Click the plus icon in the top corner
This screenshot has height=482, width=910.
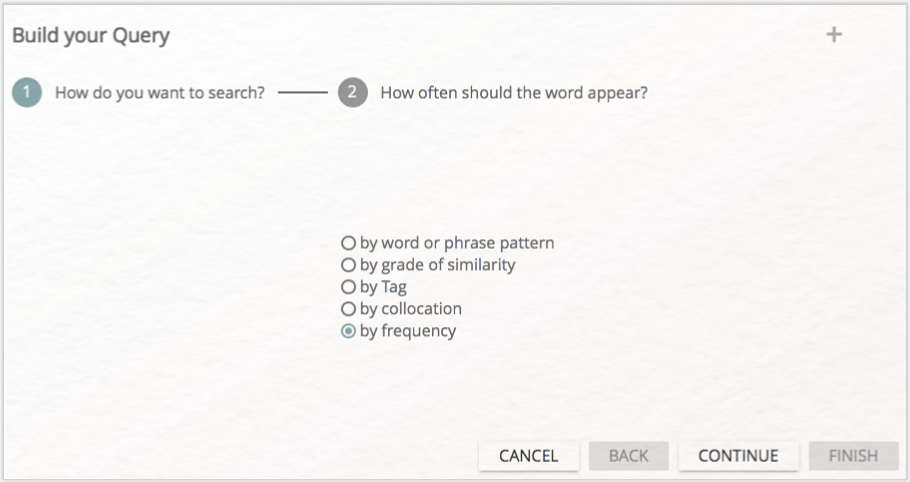tap(834, 35)
